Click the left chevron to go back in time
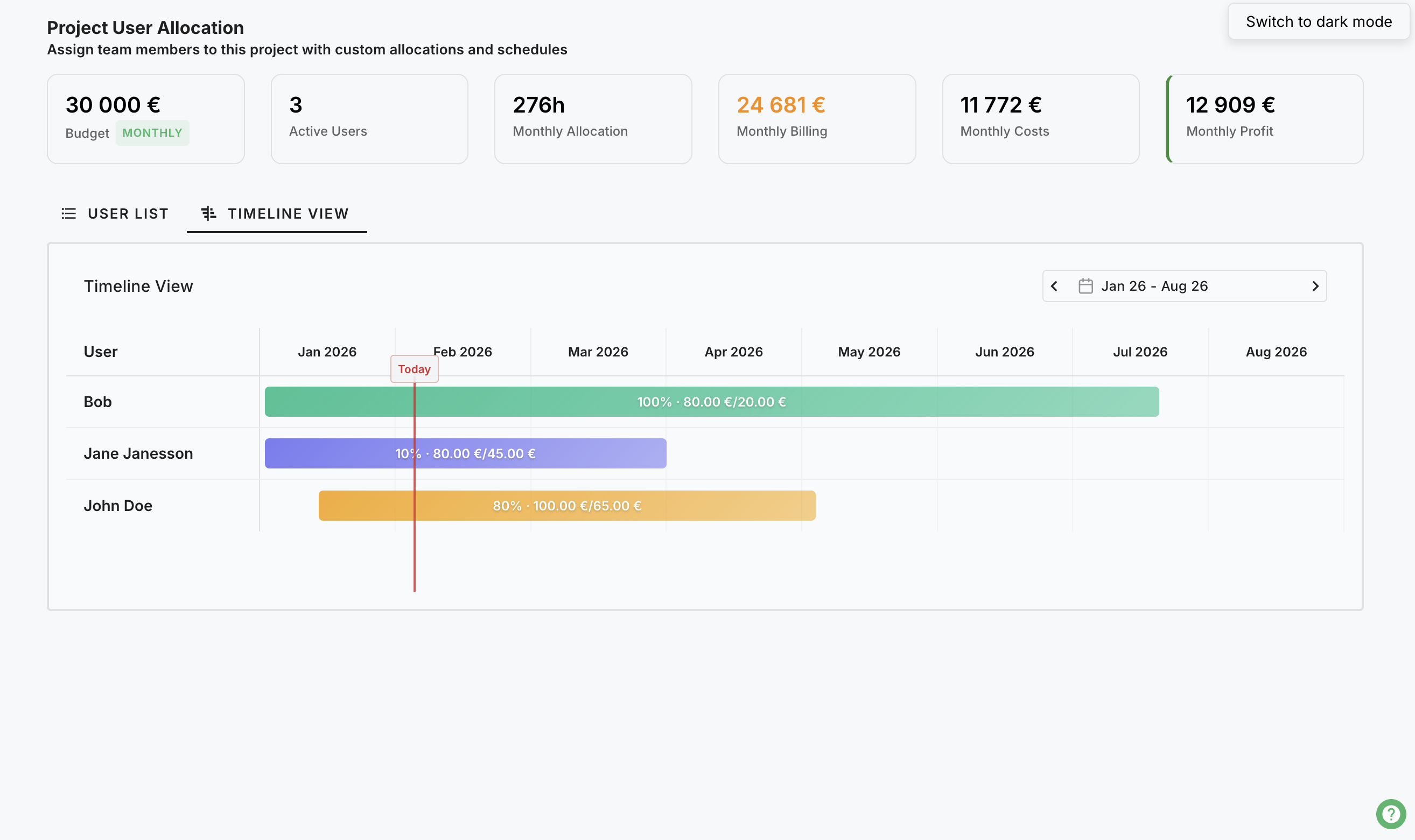 click(1054, 286)
